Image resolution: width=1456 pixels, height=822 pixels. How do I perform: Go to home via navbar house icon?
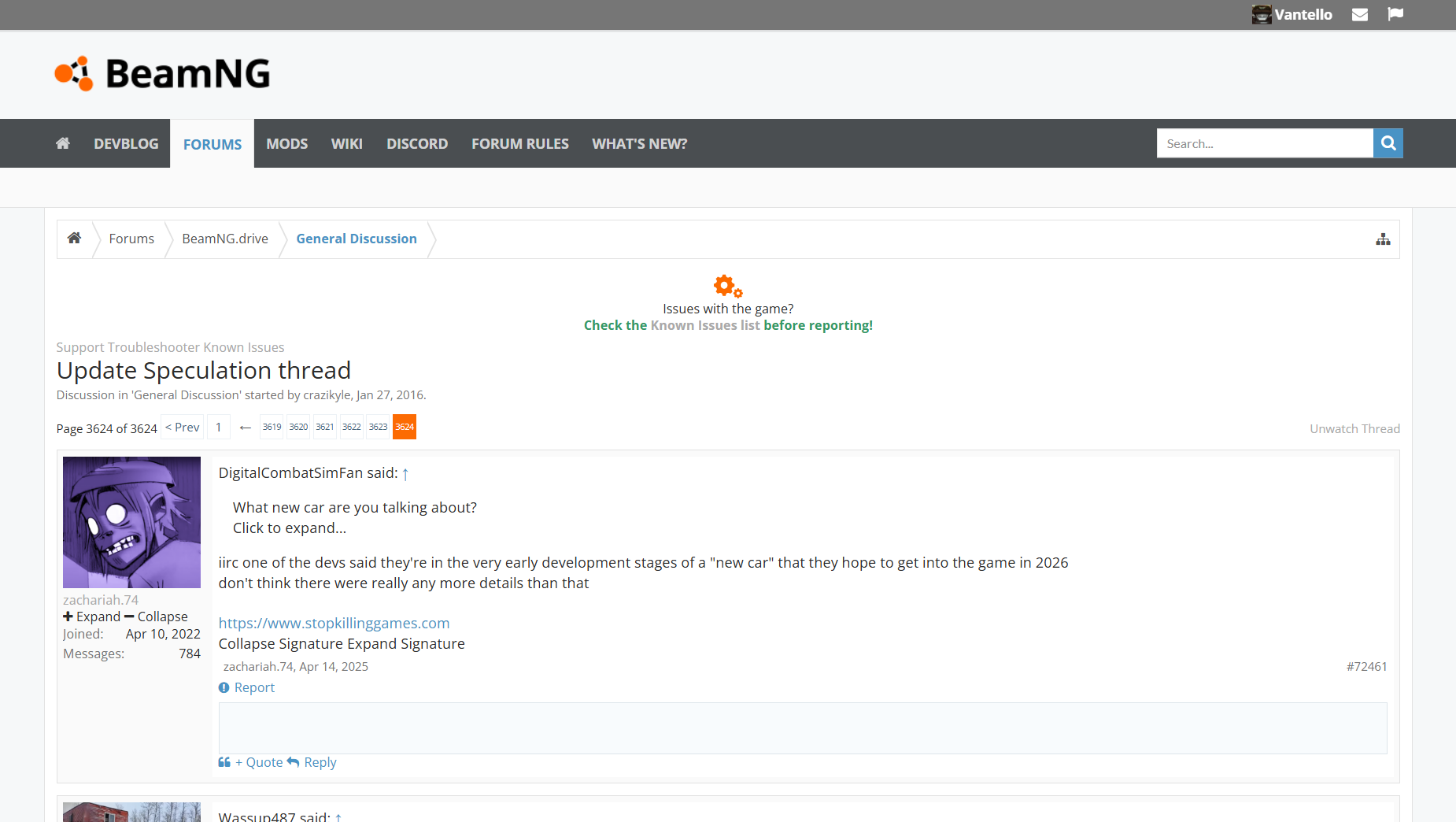63,143
